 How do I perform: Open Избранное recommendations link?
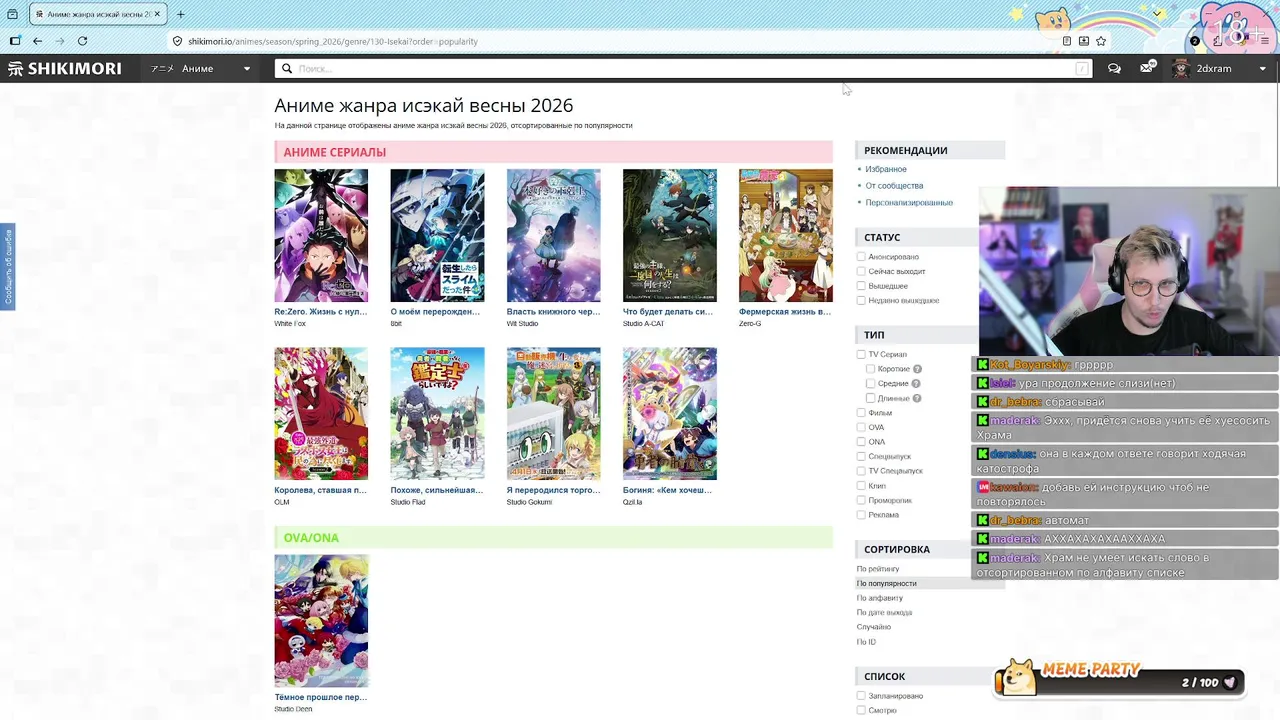click(886, 169)
